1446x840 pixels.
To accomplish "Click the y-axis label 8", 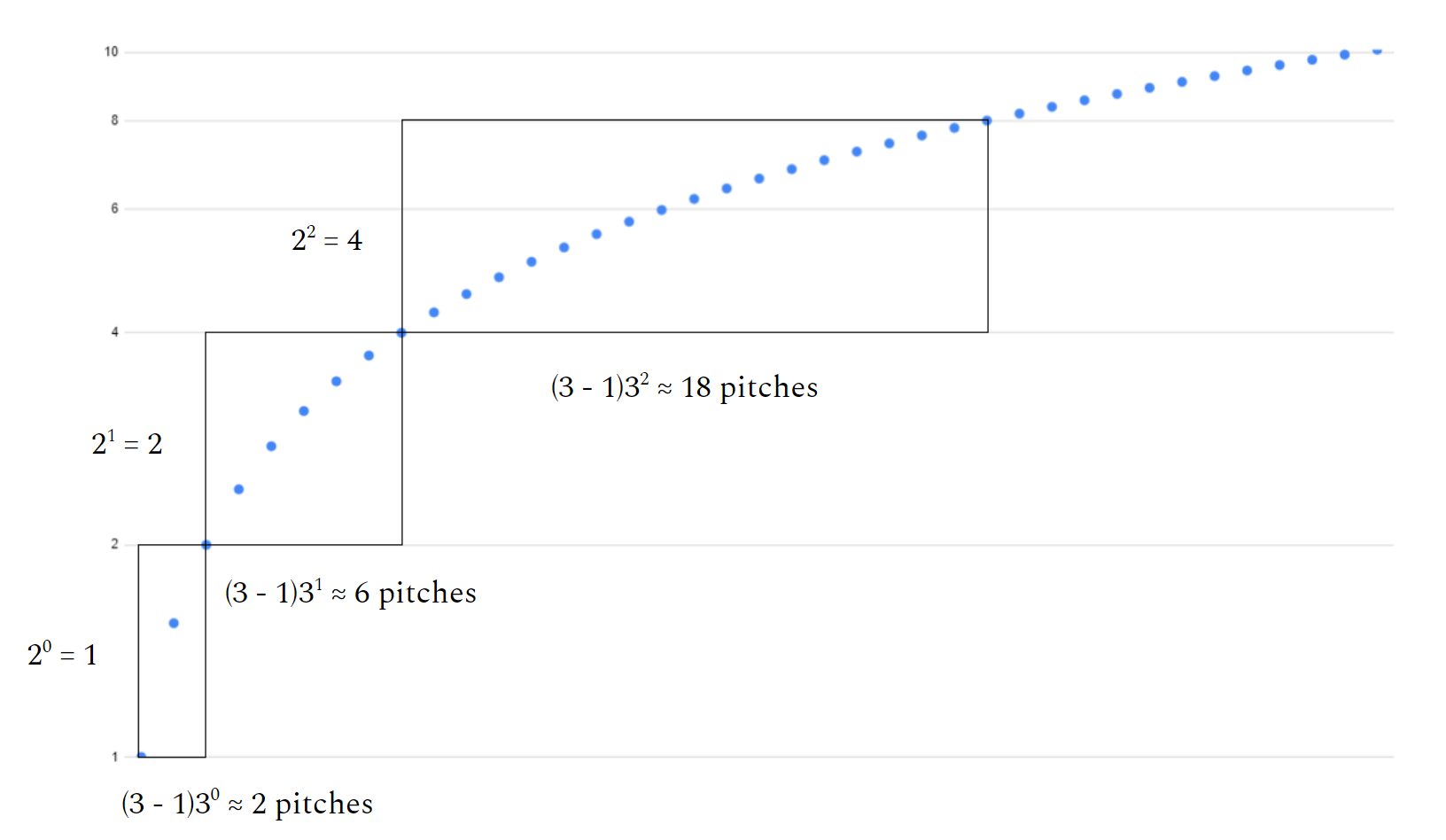I will pos(114,121).
